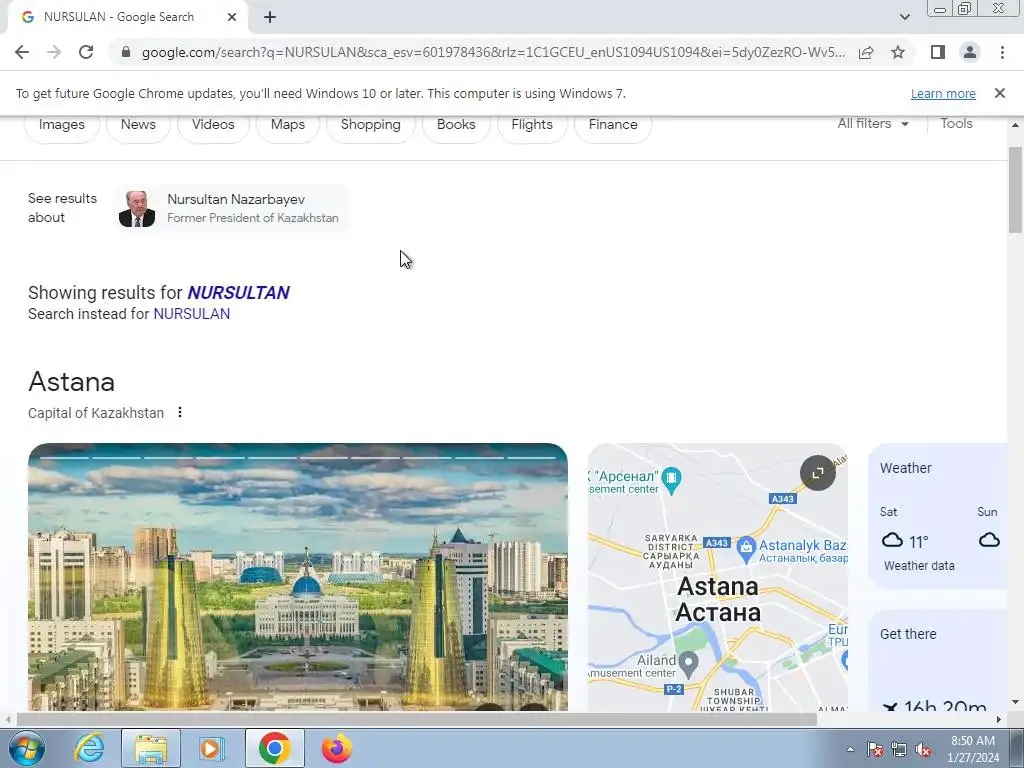Click the scroll right arrow

(x=999, y=720)
